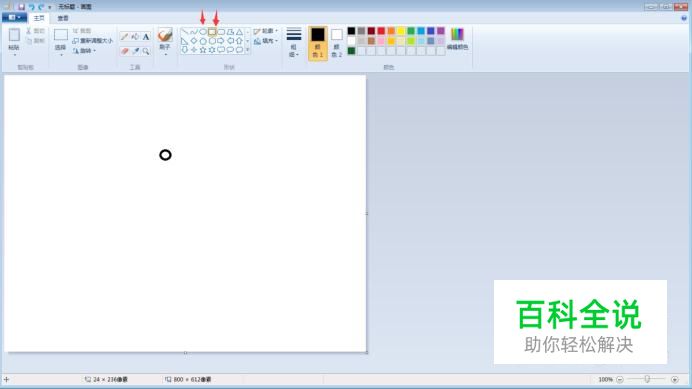Click the blue Help icon at top right
Viewport: 692px width, 389px height.
(x=684, y=18)
